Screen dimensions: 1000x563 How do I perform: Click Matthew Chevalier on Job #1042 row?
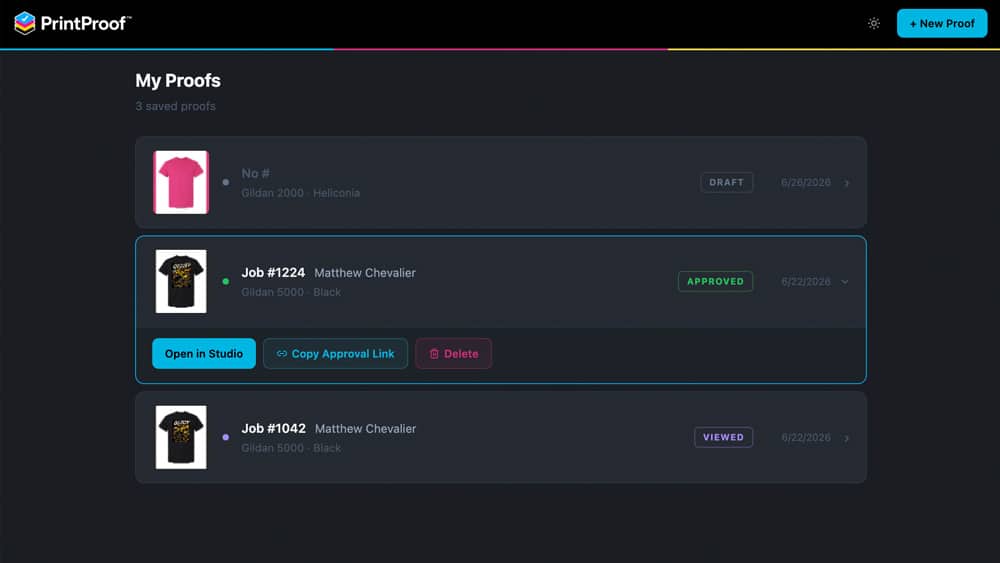click(x=365, y=429)
